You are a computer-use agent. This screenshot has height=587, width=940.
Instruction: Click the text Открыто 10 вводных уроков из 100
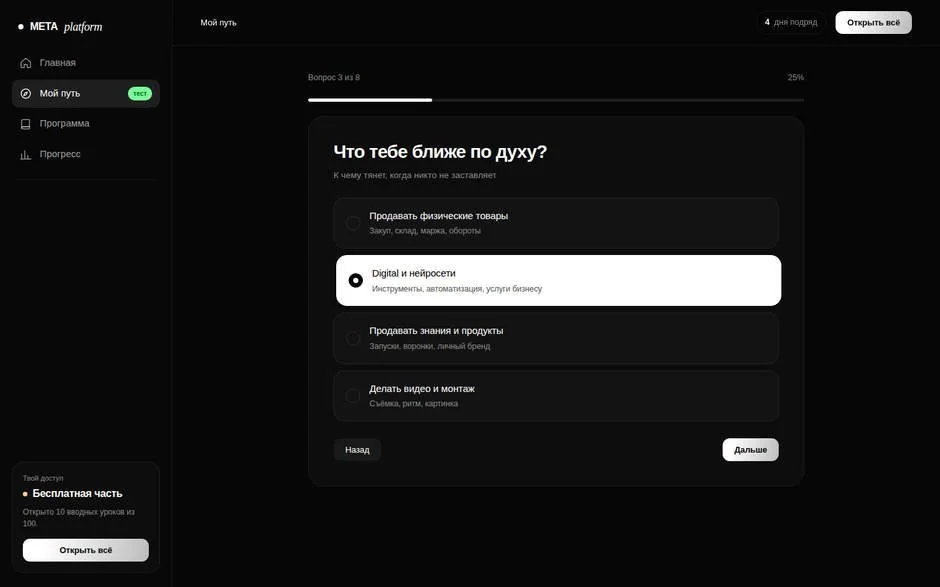79,517
